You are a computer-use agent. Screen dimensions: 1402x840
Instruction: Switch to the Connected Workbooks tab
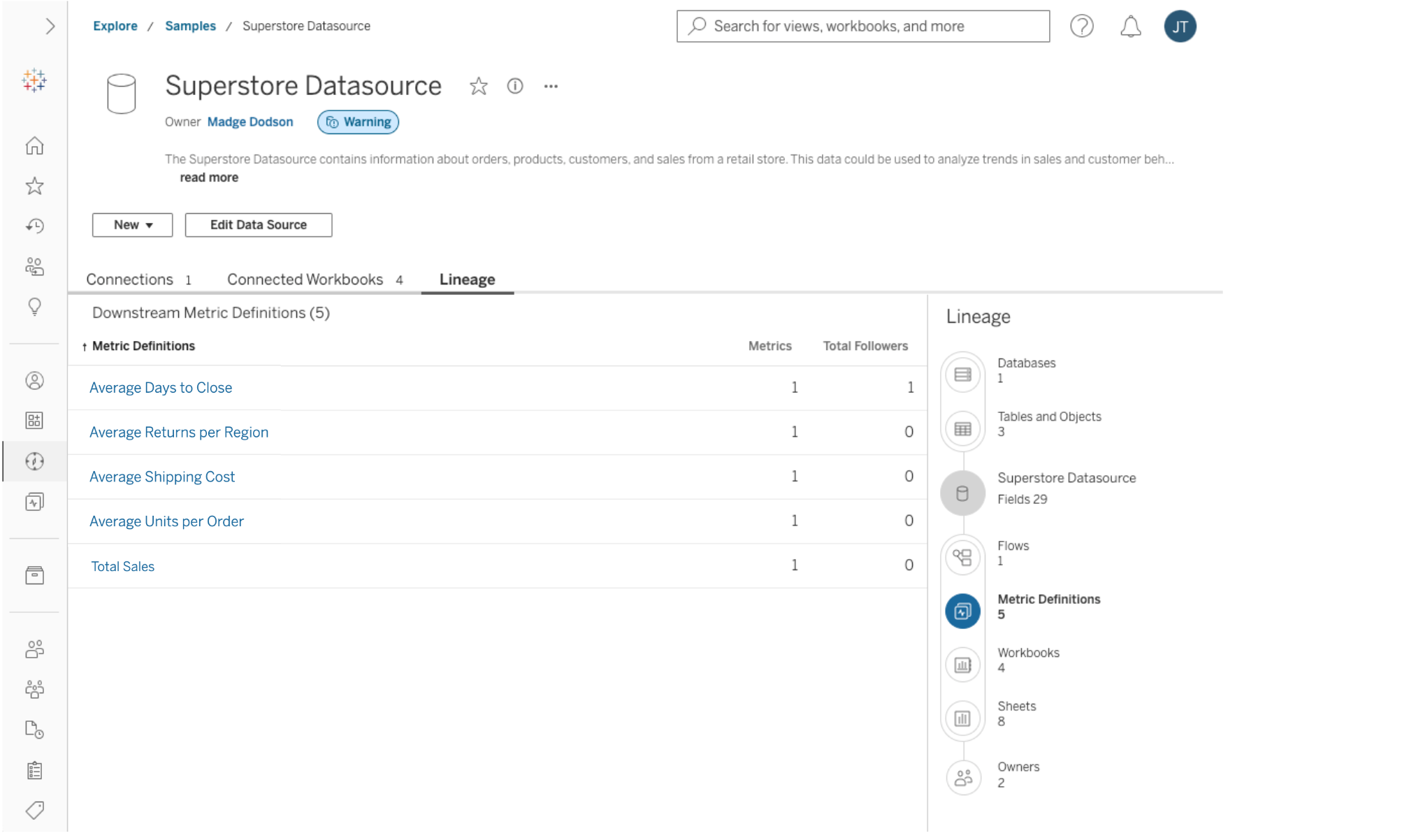[x=305, y=280]
